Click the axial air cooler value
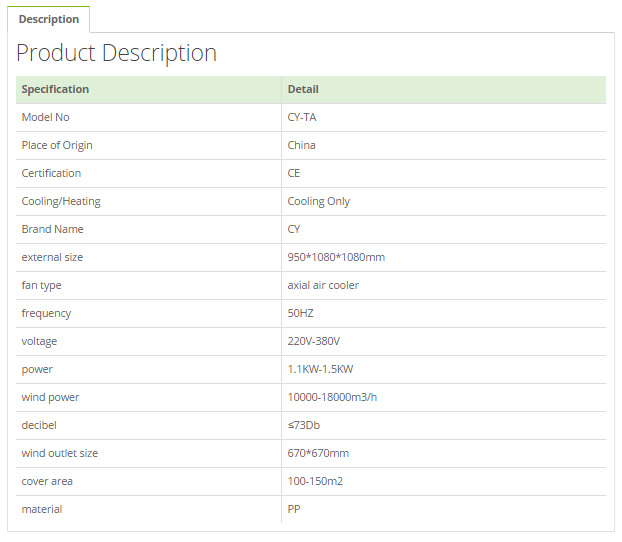 (323, 285)
